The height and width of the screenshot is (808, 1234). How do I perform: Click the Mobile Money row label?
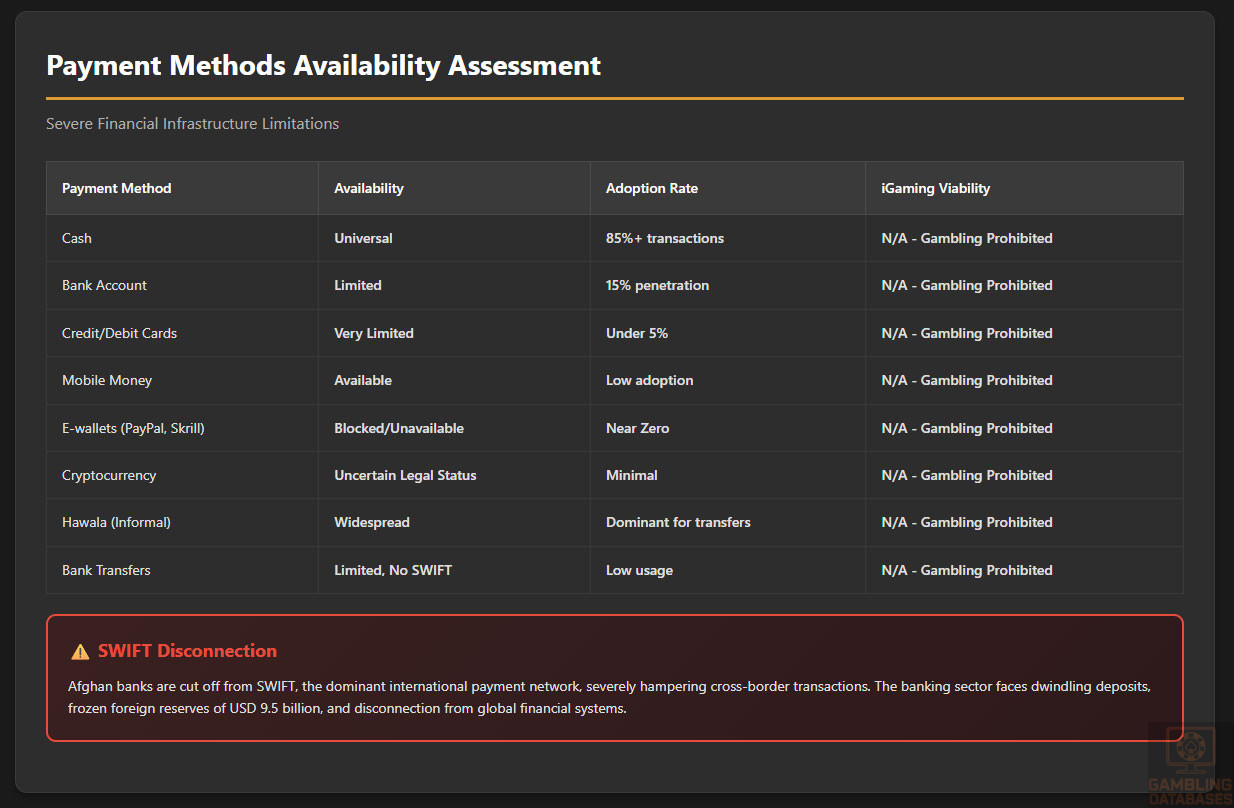(x=107, y=380)
